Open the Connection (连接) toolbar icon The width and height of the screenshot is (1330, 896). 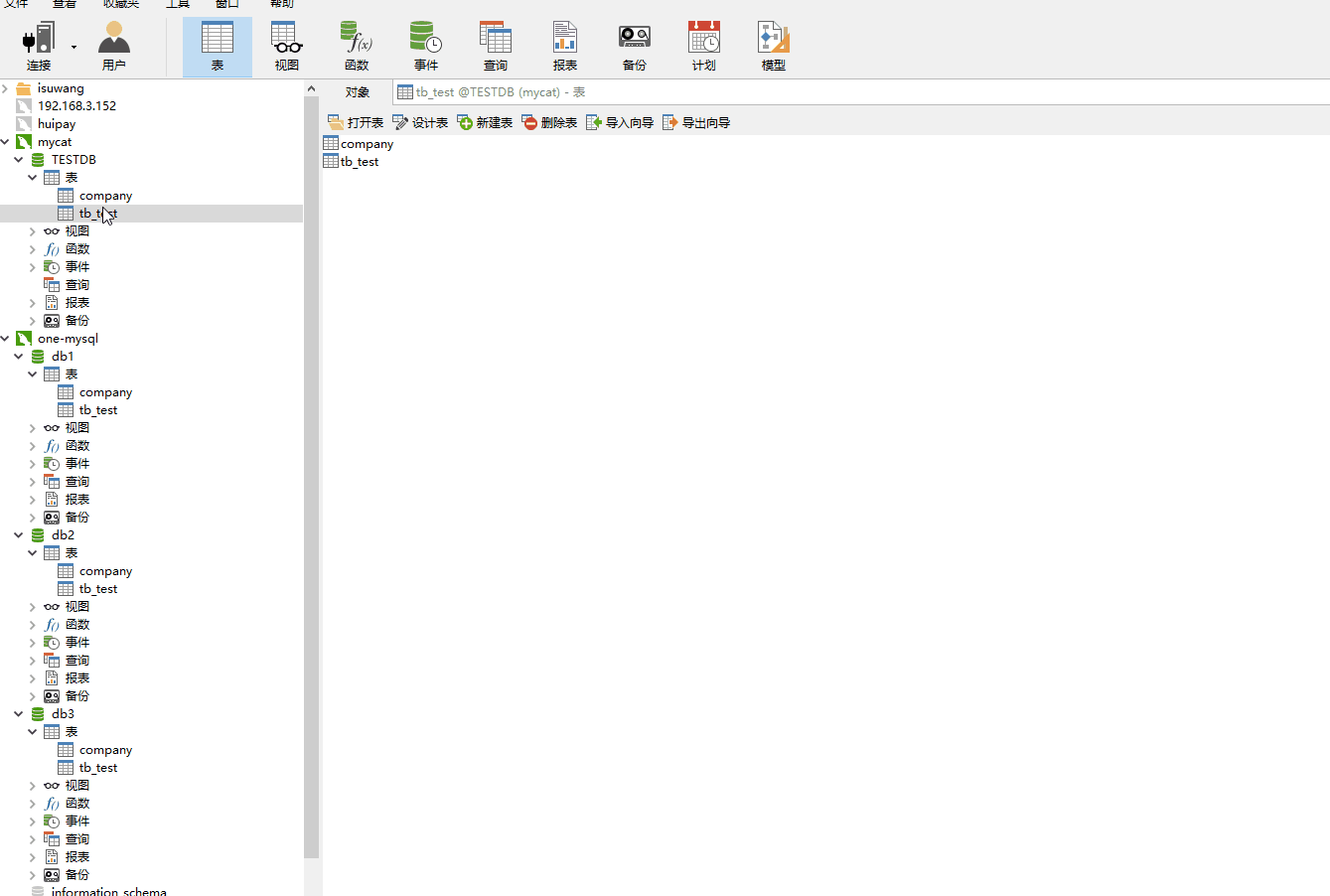coord(39,47)
